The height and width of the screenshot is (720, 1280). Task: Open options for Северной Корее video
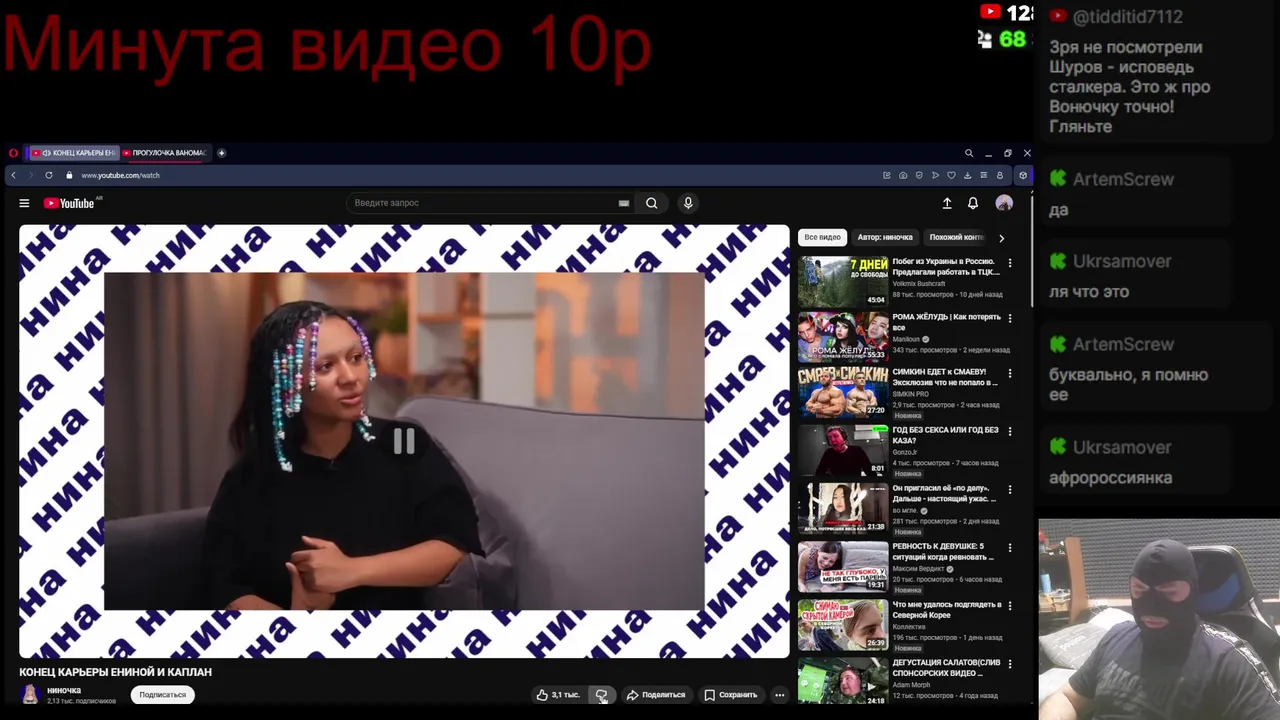pyautogui.click(x=1010, y=606)
